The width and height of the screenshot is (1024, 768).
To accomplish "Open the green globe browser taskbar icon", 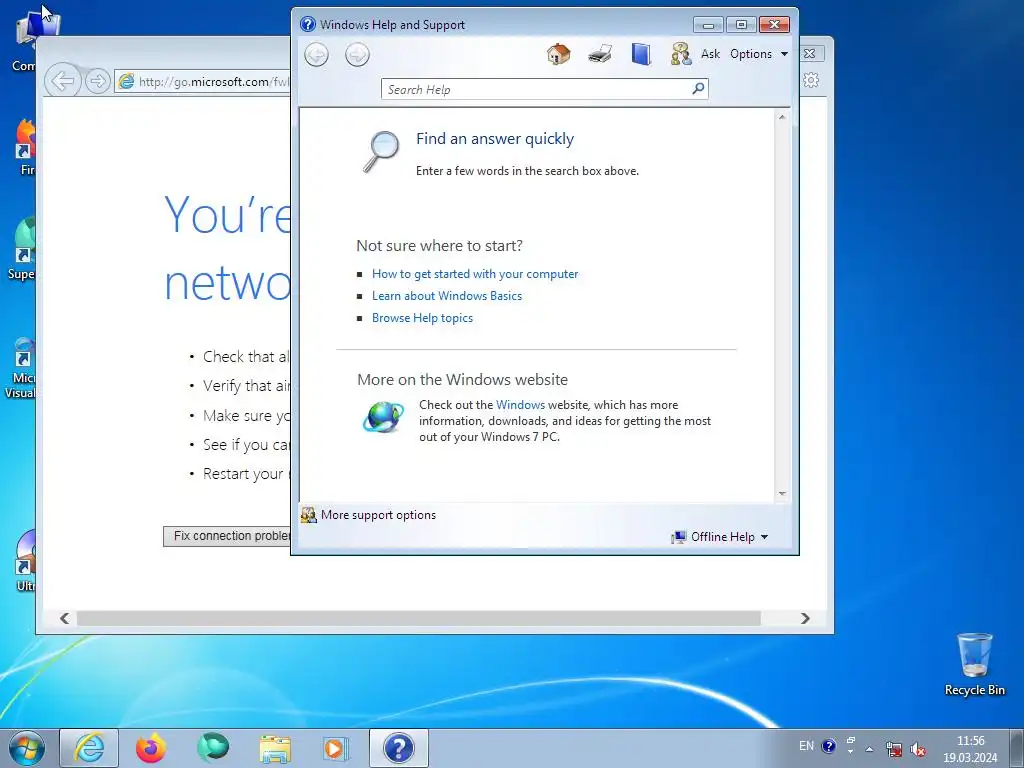I will (x=213, y=748).
